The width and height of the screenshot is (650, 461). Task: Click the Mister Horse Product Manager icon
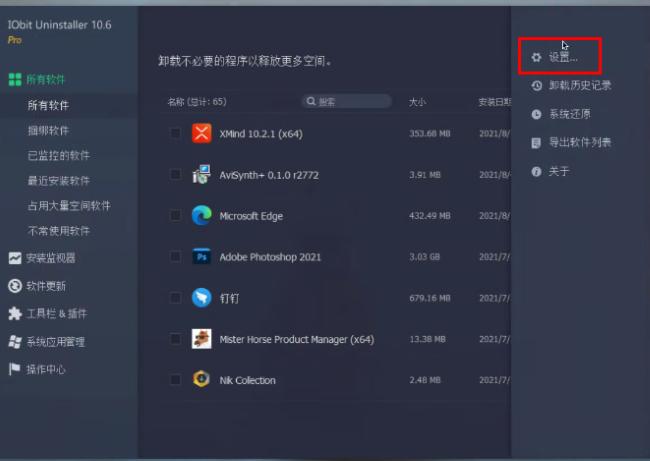tap(202, 339)
